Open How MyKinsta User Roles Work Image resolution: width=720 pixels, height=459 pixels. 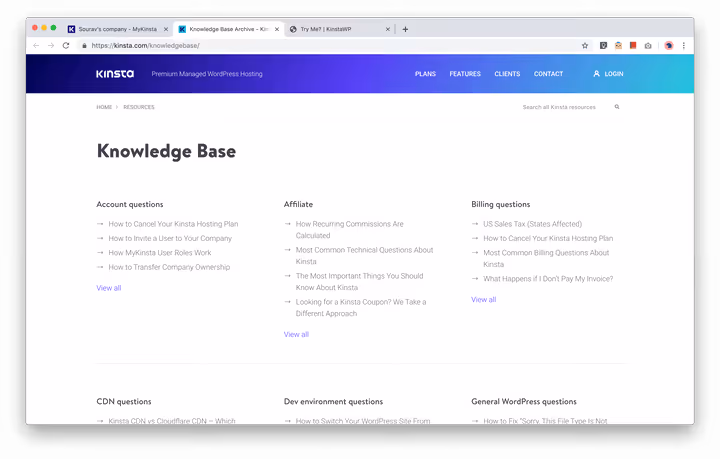point(160,252)
